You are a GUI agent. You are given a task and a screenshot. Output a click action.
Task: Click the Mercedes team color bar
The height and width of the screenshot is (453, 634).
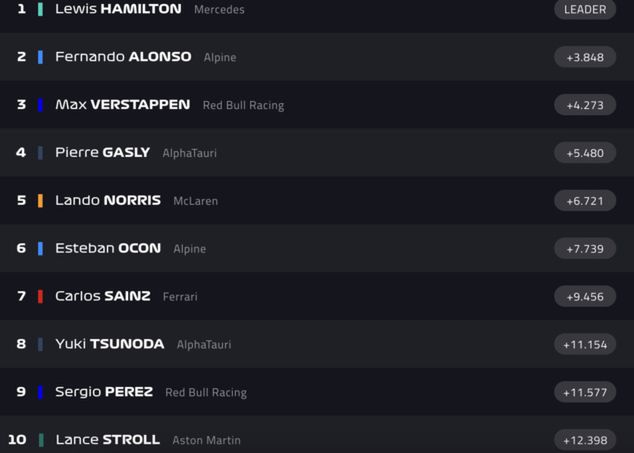(x=40, y=9)
